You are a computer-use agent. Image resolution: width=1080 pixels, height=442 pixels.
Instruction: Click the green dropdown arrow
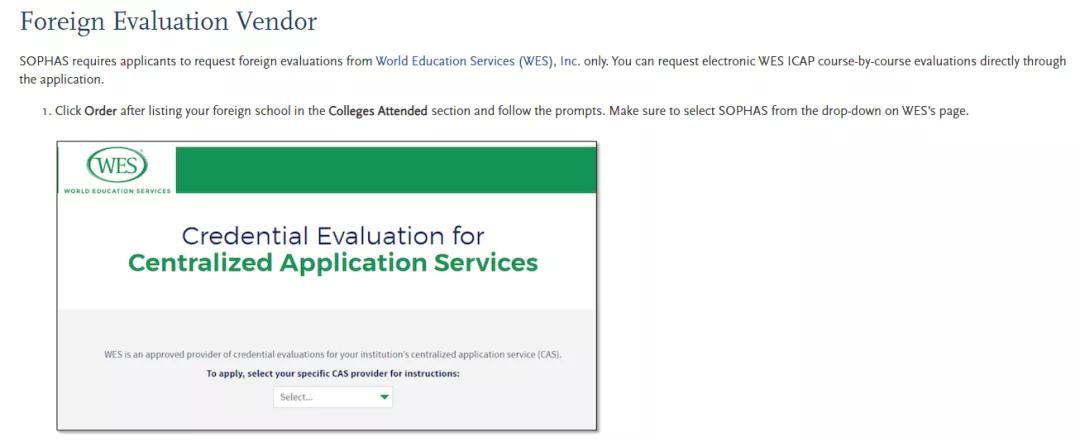pos(384,397)
